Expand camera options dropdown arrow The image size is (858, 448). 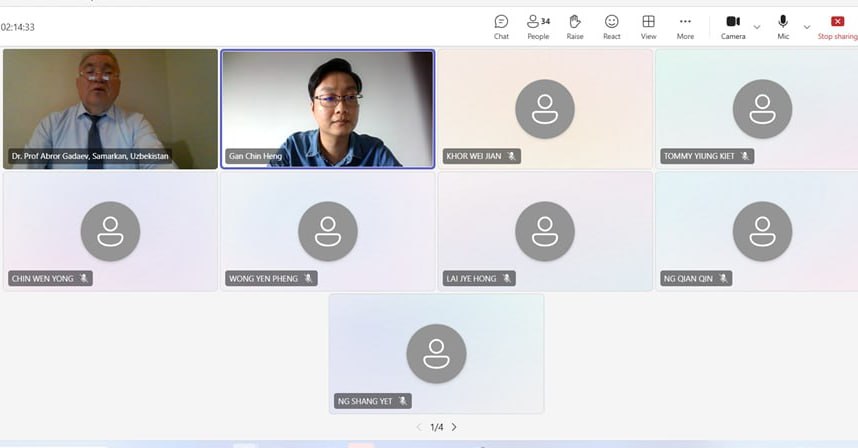click(x=757, y=27)
